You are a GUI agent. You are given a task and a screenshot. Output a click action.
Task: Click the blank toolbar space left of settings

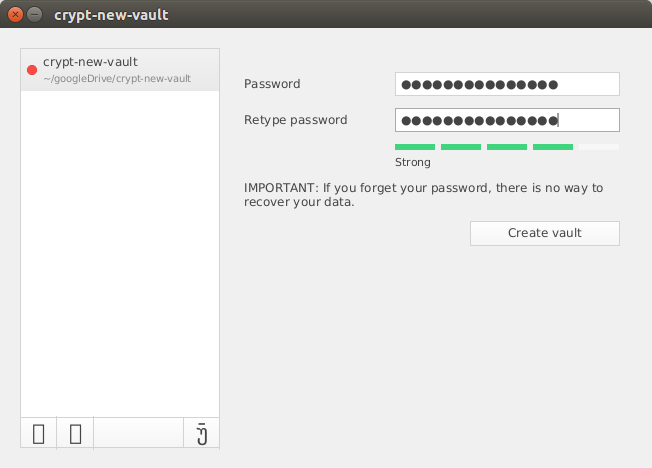(x=138, y=434)
